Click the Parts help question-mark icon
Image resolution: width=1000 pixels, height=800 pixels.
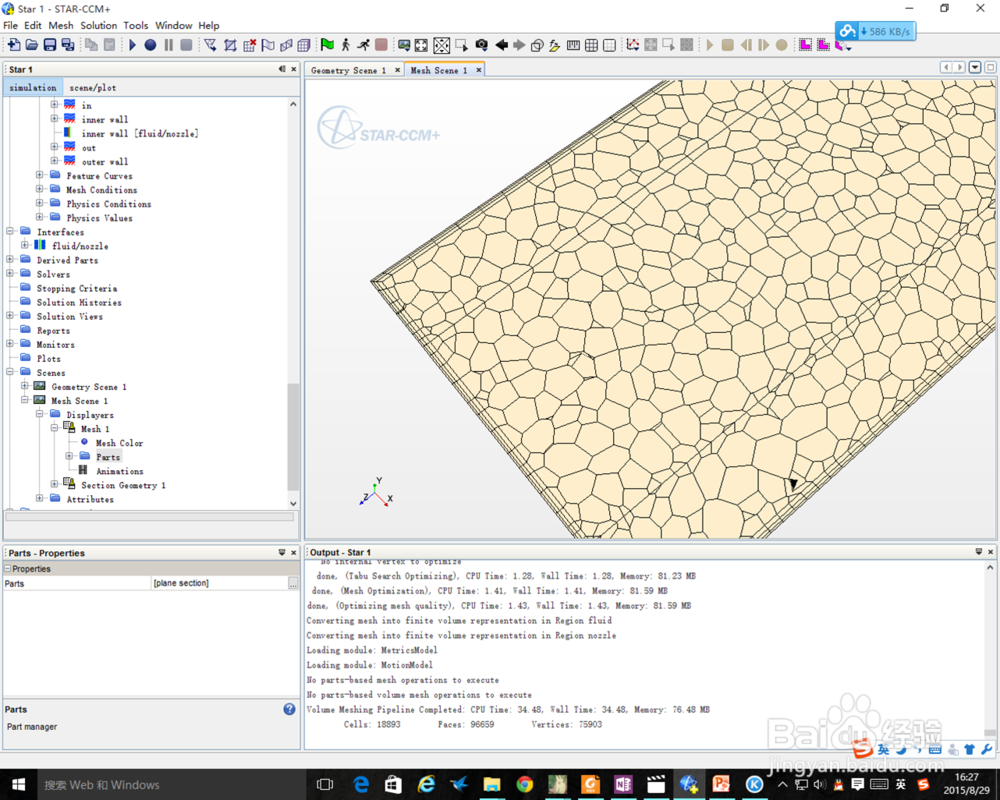coord(289,709)
